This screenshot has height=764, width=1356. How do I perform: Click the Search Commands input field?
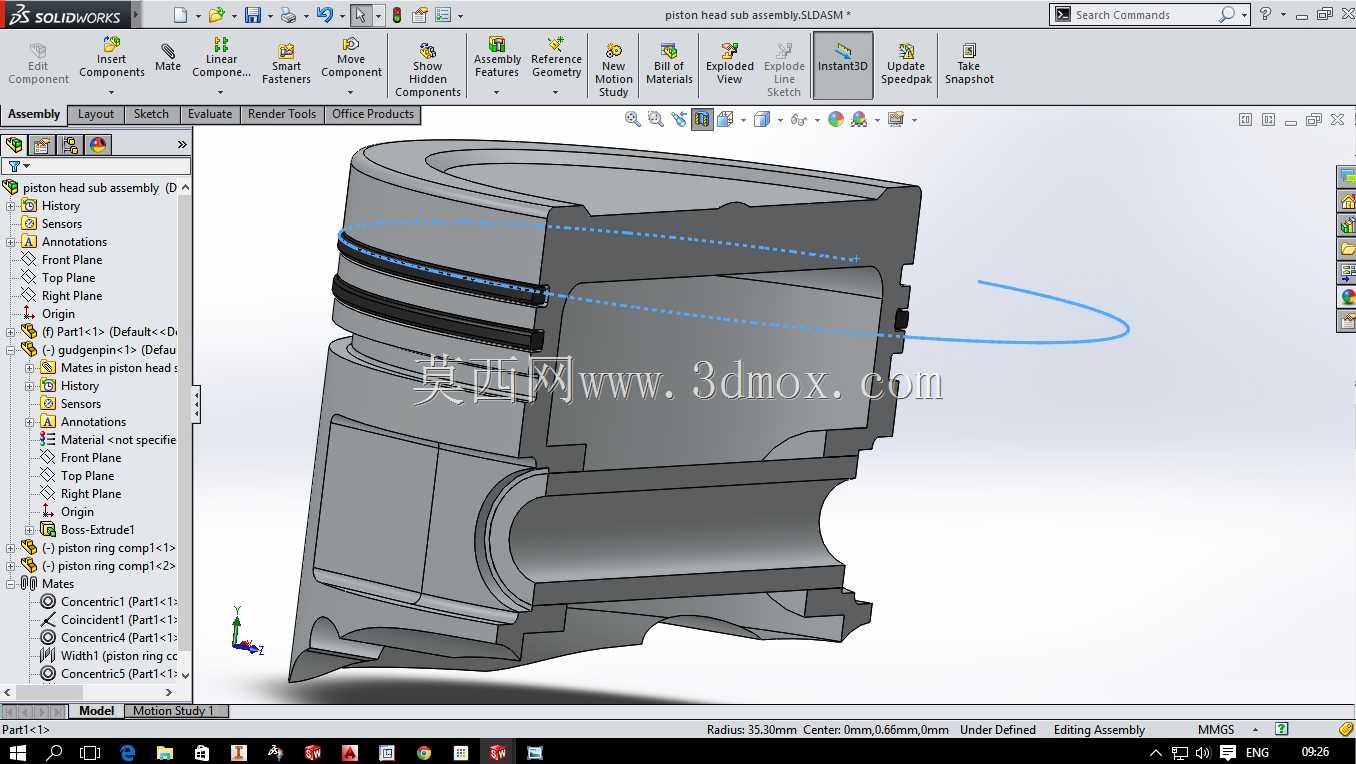pyautogui.click(x=1144, y=15)
